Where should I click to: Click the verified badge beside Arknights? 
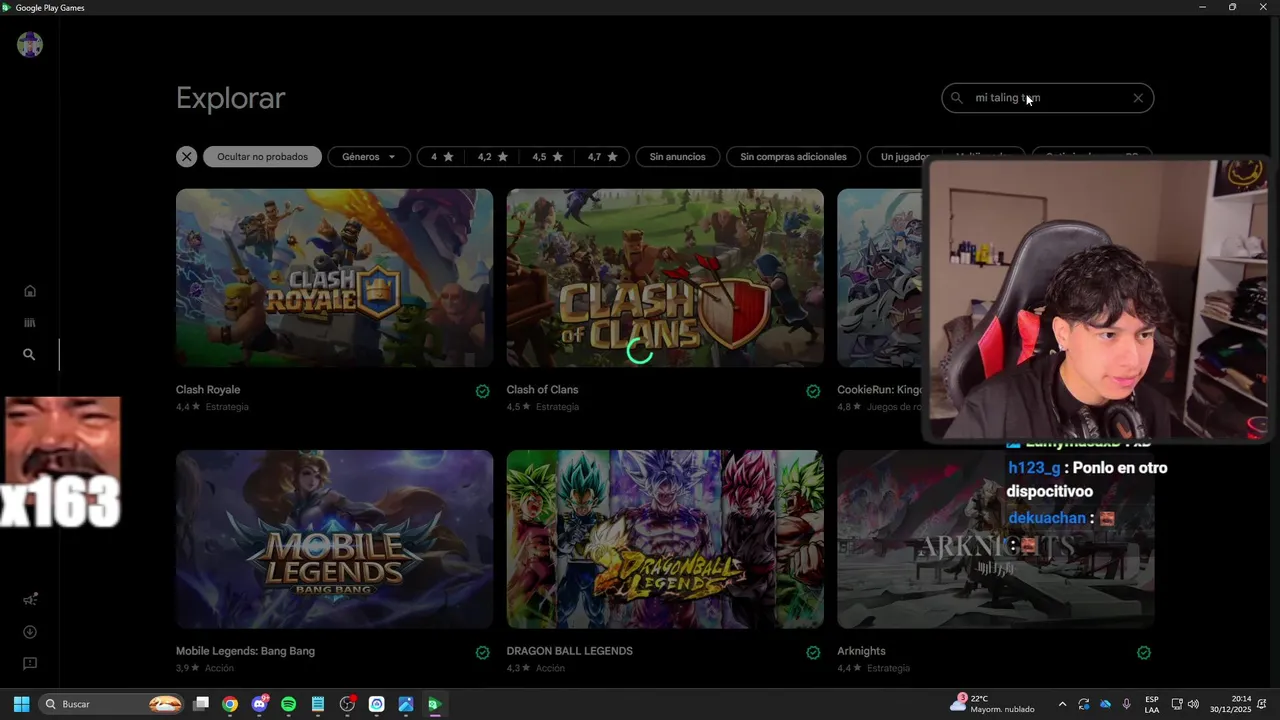click(x=1144, y=652)
